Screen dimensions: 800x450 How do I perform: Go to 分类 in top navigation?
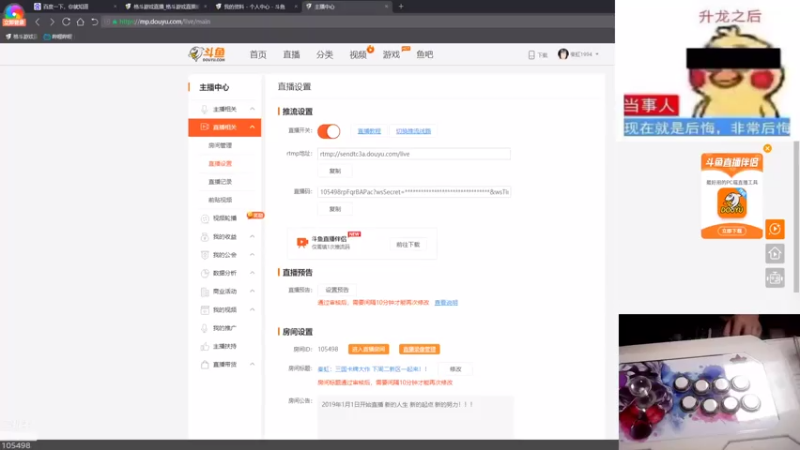click(324, 55)
